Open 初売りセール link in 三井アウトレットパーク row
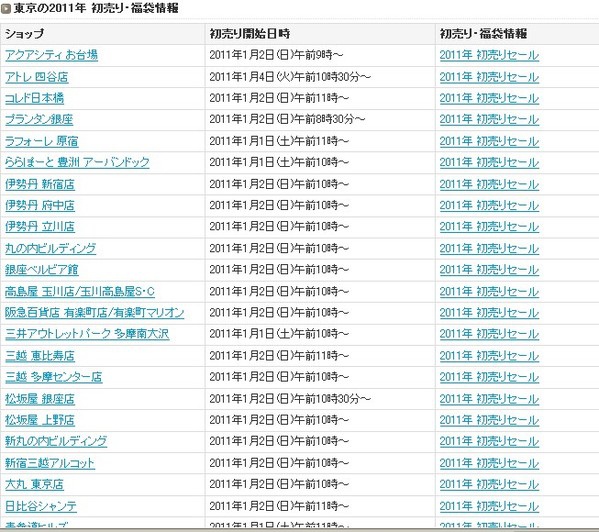The width and height of the screenshot is (599, 532). point(489,334)
